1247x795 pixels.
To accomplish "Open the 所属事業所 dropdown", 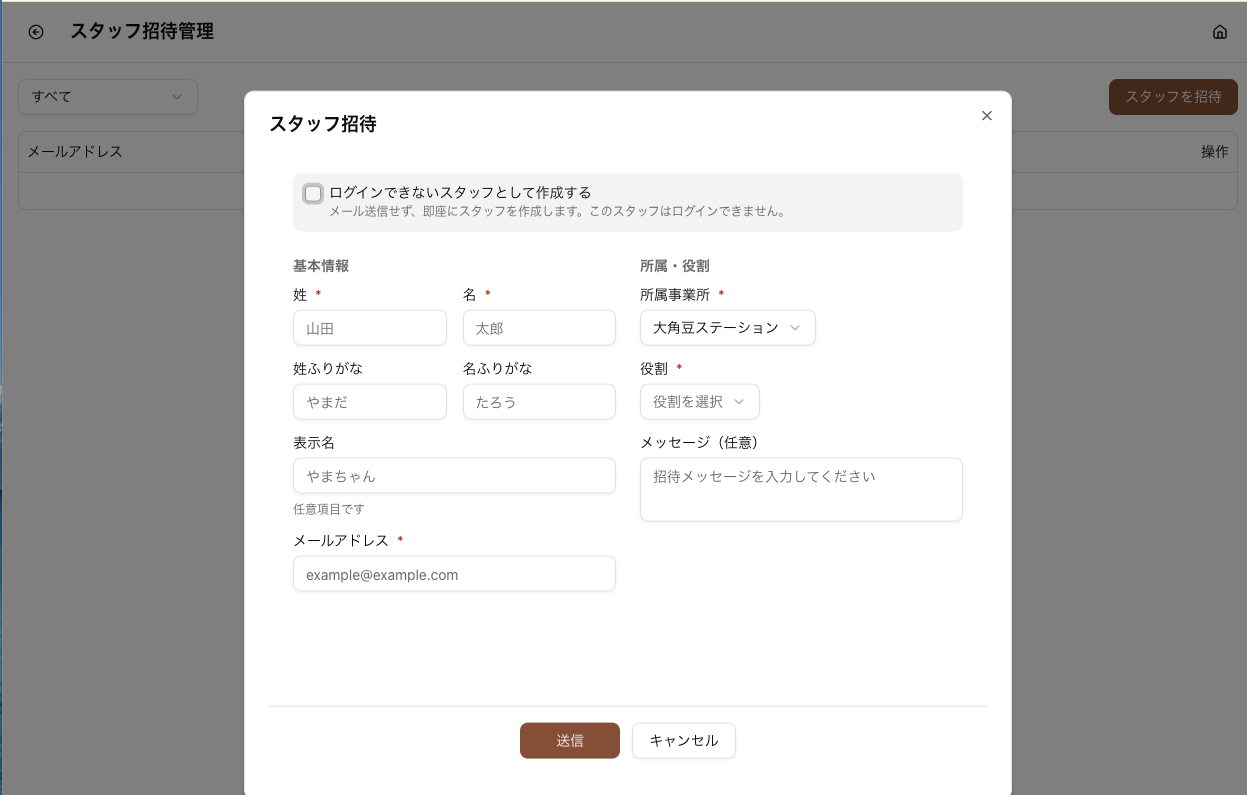I will [x=727, y=328].
